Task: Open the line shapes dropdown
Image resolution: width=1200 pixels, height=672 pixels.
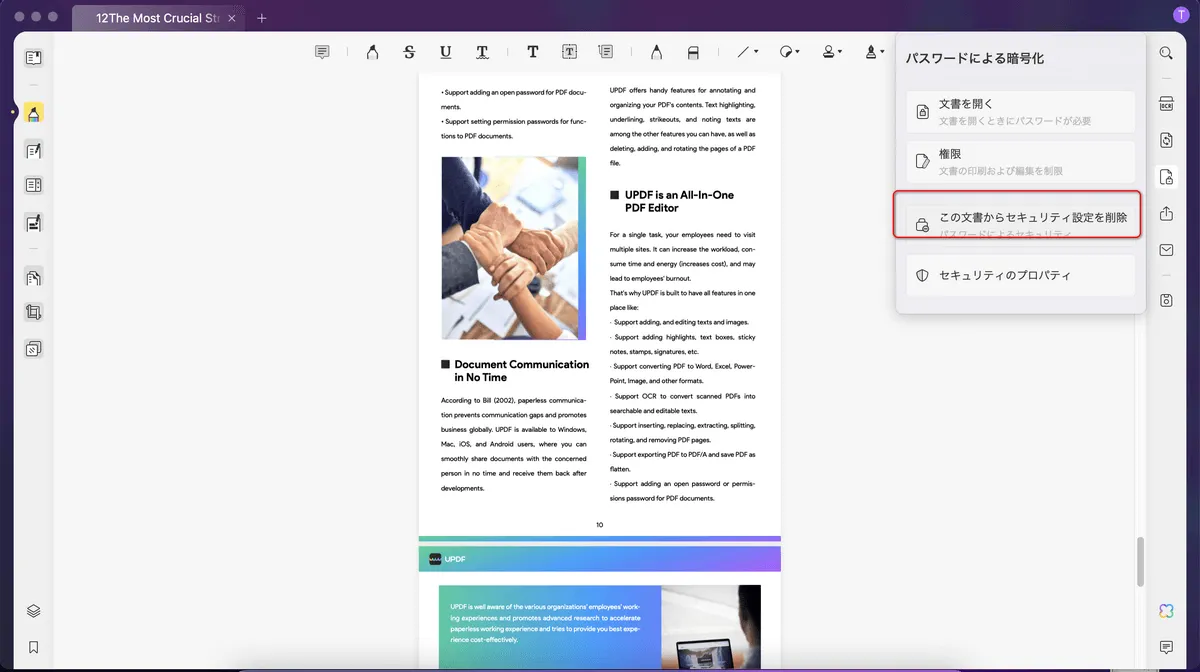Action: coord(748,52)
